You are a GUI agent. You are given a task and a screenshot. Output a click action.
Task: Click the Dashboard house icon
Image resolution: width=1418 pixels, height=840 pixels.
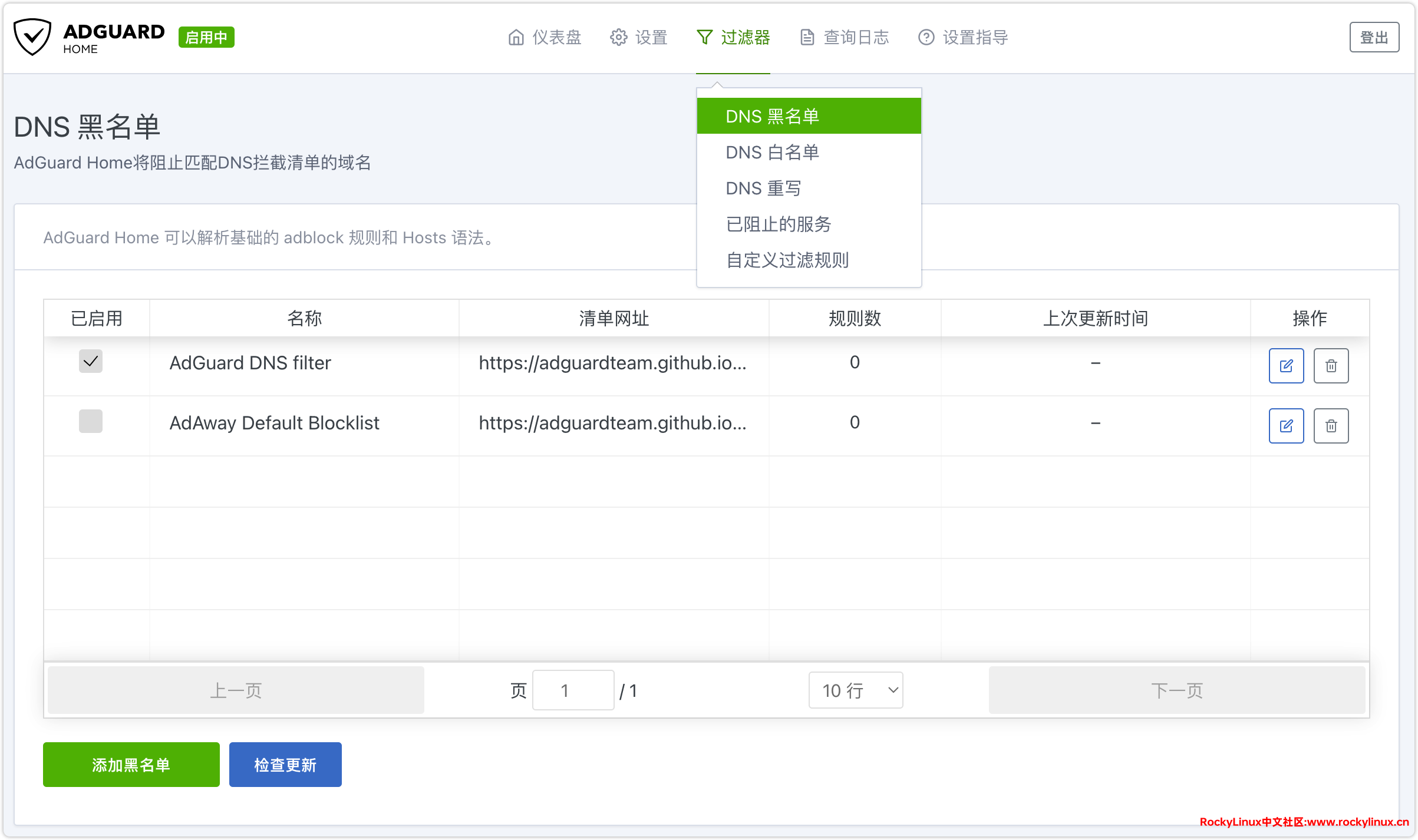click(x=516, y=38)
